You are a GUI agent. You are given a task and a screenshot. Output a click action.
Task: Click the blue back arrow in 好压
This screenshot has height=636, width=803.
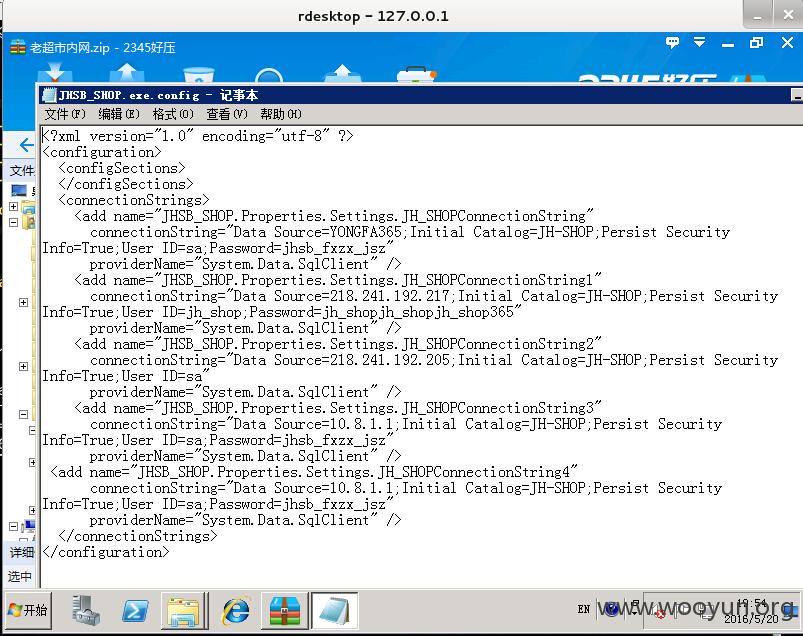pos(26,145)
